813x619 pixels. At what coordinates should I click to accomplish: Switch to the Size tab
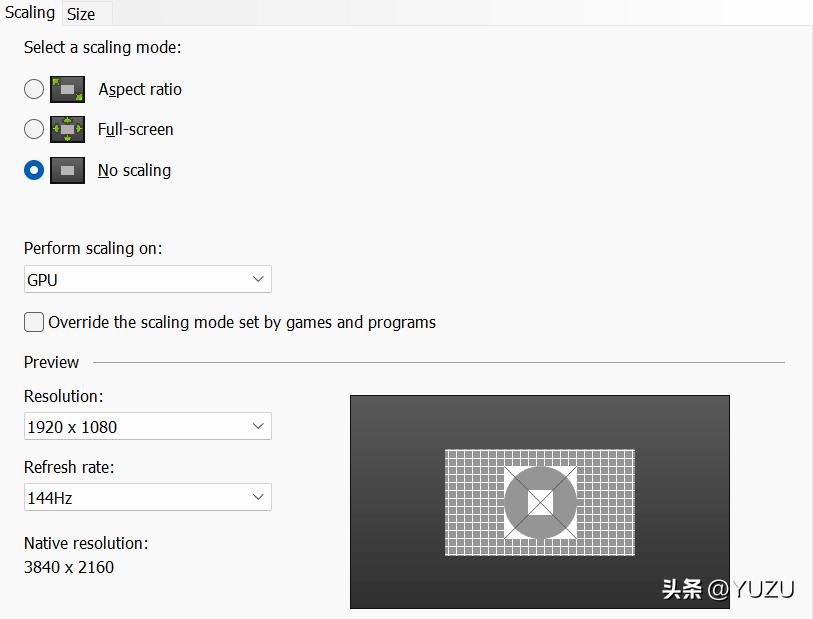pos(85,14)
